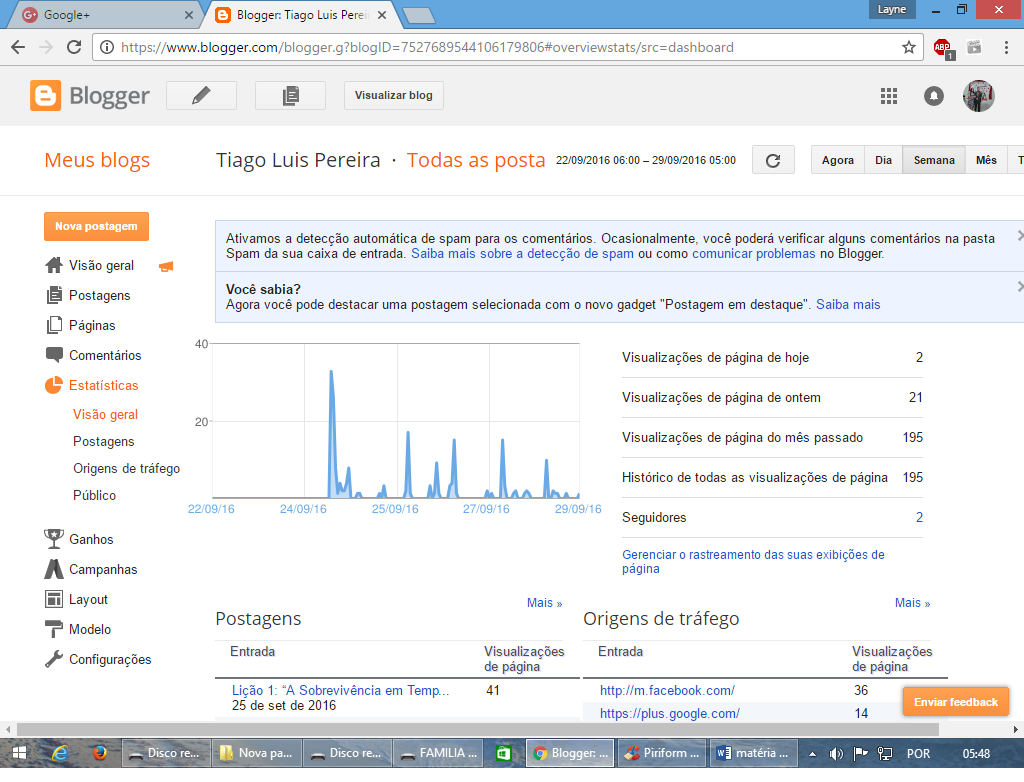This screenshot has width=1024, height=782.
Task: Open the Chrome three-dot menu
Action: coord(1006,47)
